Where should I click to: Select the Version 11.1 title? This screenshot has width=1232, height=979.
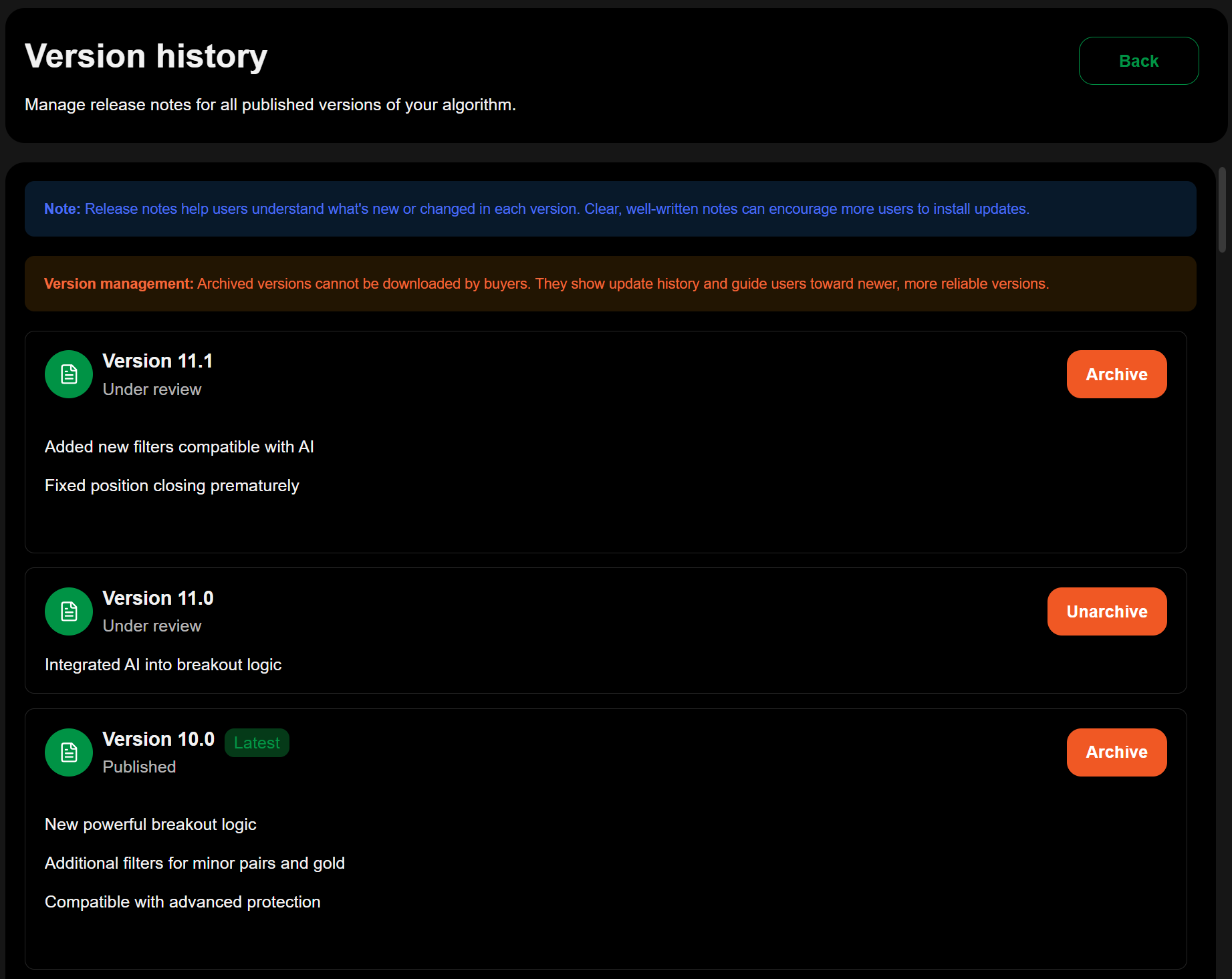pyautogui.click(x=158, y=361)
